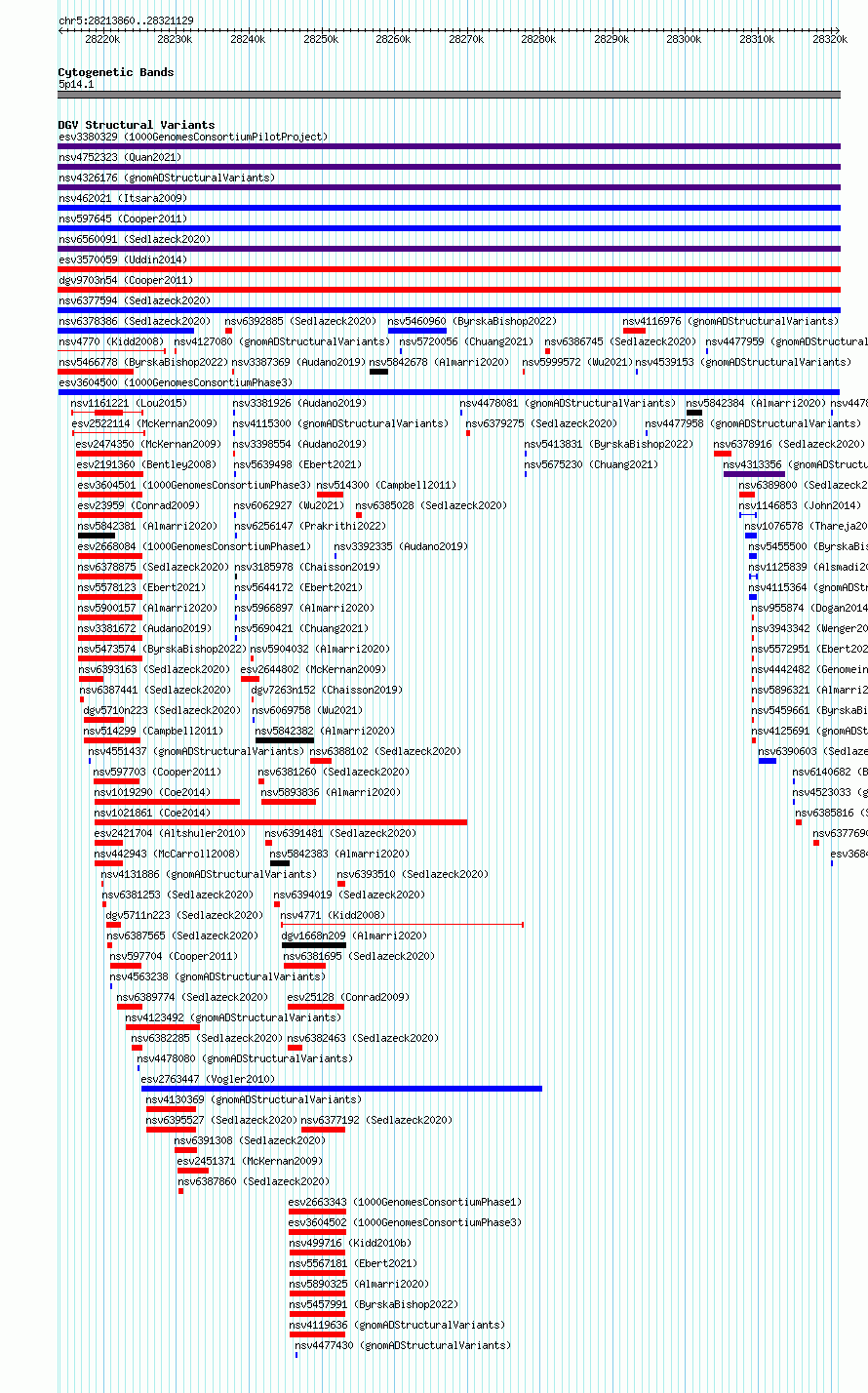Click nsv1161221 (Lou2015) label

129,403
